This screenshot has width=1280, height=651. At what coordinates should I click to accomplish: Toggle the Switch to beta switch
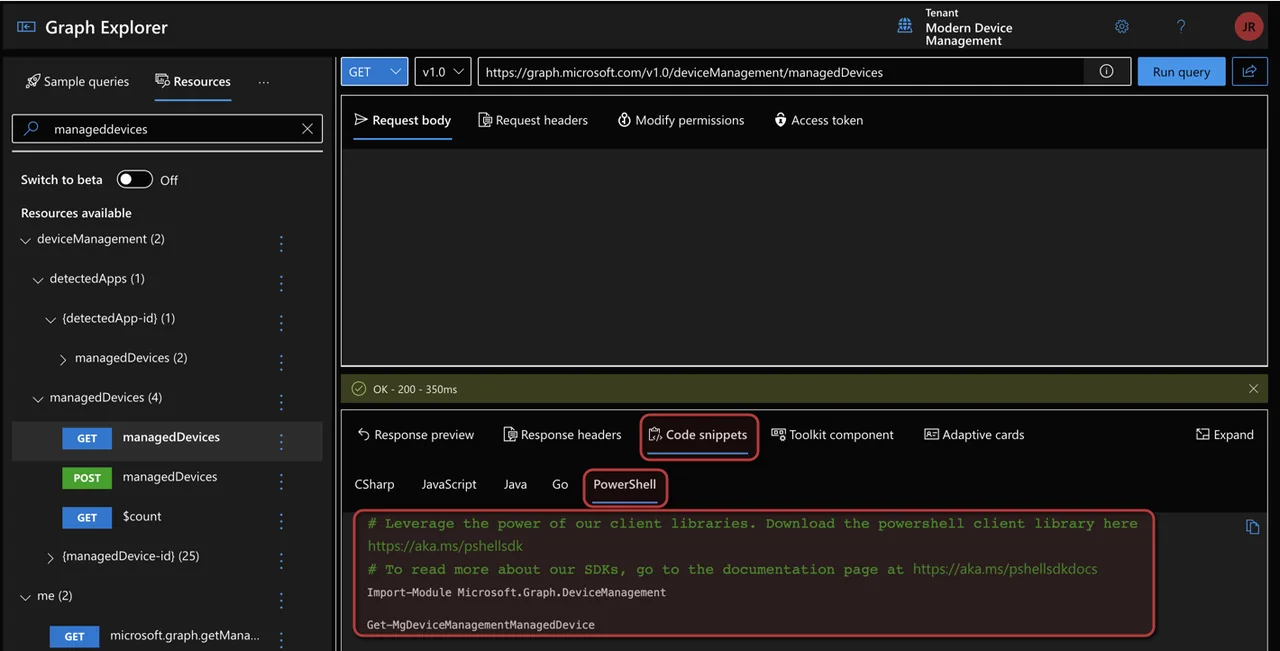point(135,179)
